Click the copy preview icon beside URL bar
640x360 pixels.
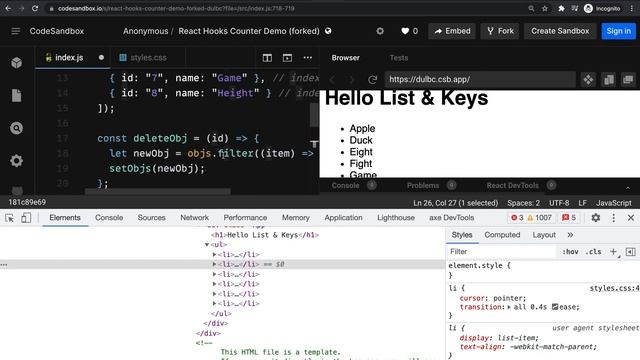pos(609,79)
